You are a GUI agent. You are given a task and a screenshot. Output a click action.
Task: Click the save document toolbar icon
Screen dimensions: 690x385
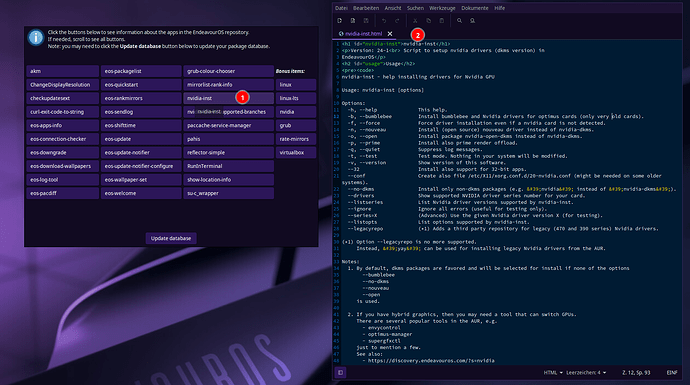click(x=366, y=21)
